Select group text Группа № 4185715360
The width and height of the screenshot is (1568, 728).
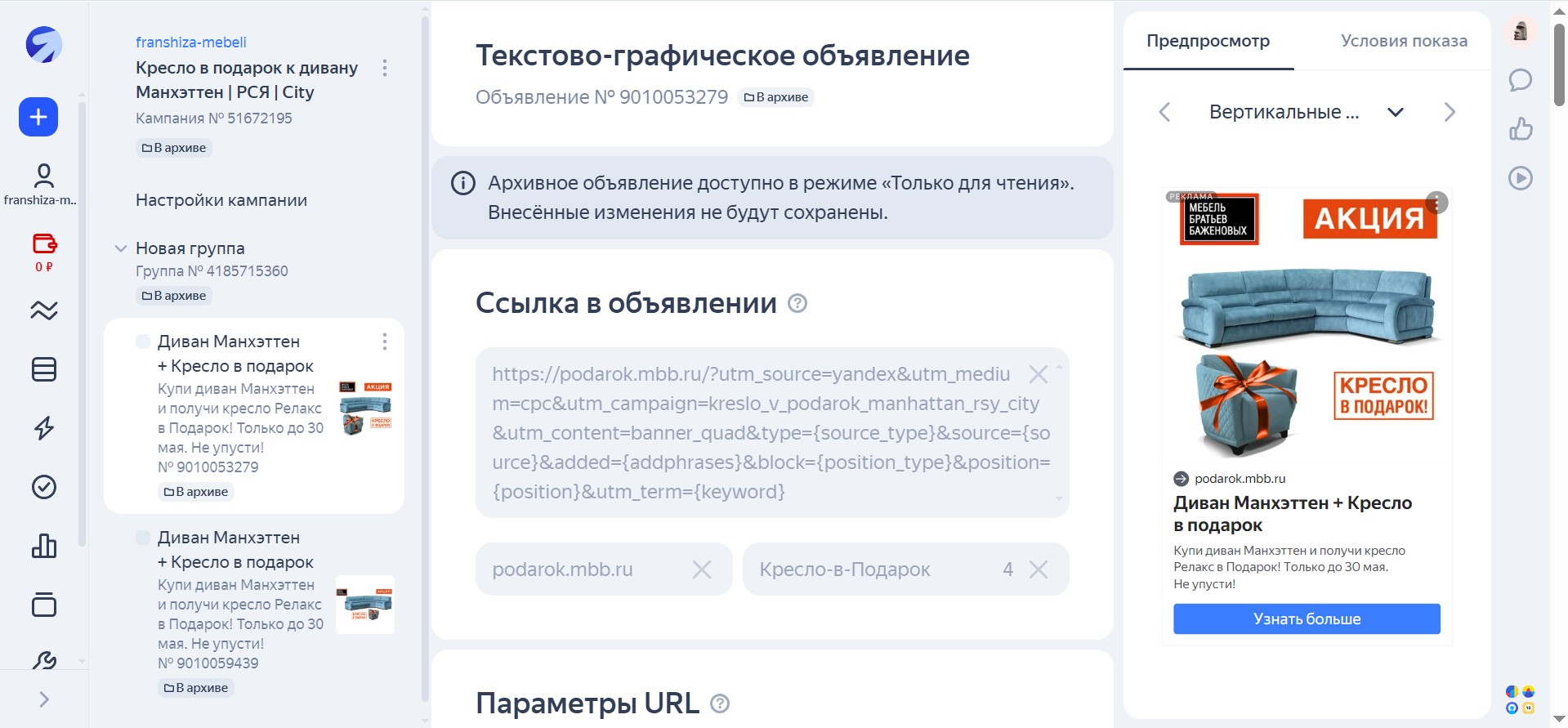tap(212, 271)
